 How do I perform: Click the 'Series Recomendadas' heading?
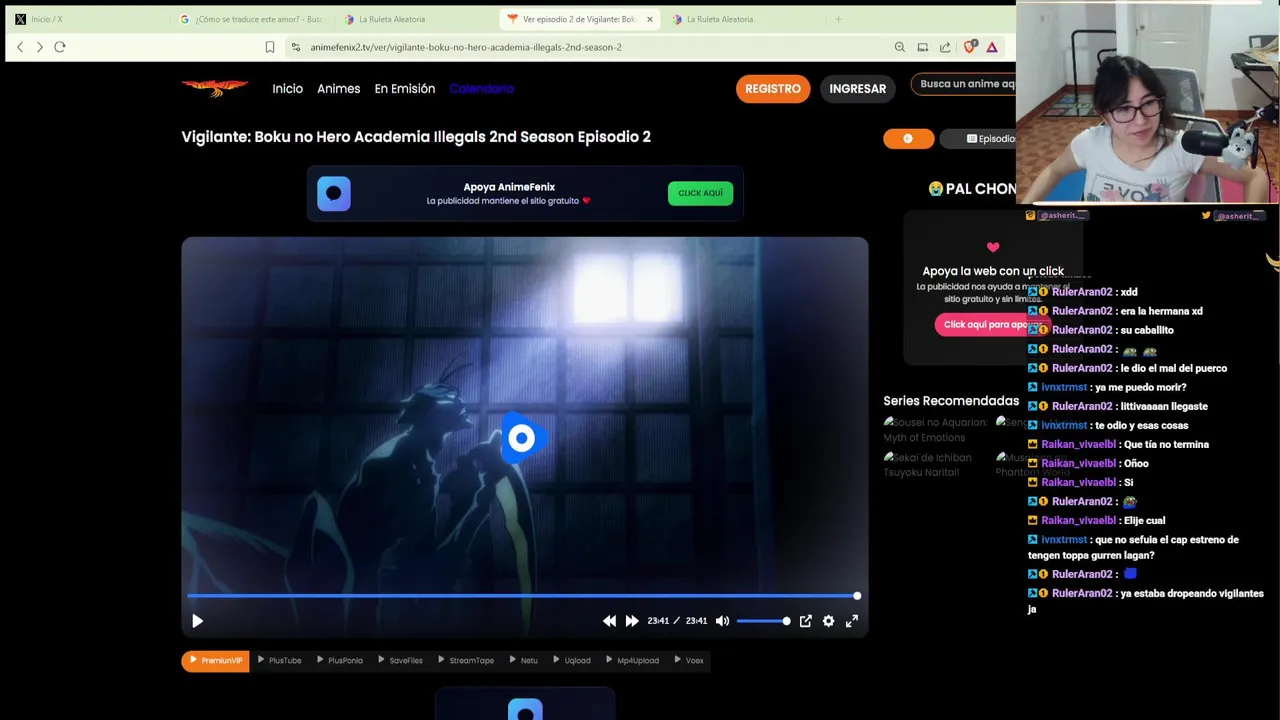point(951,401)
